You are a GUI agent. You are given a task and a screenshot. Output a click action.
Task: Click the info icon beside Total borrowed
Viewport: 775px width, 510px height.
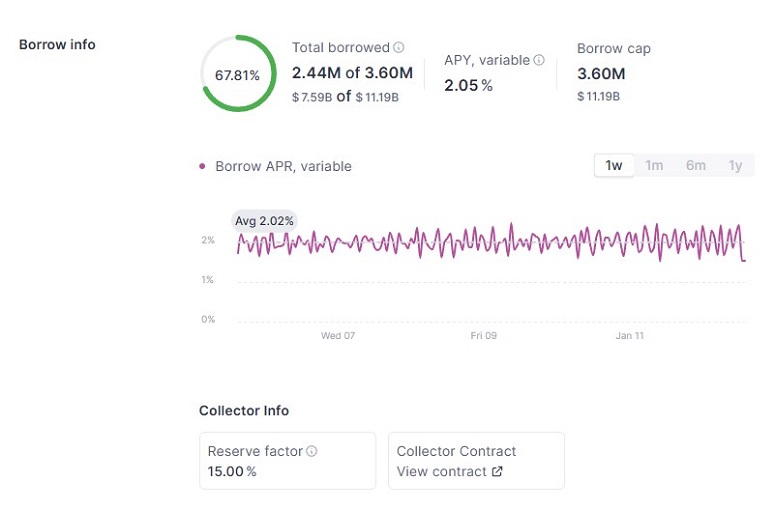coord(399,48)
